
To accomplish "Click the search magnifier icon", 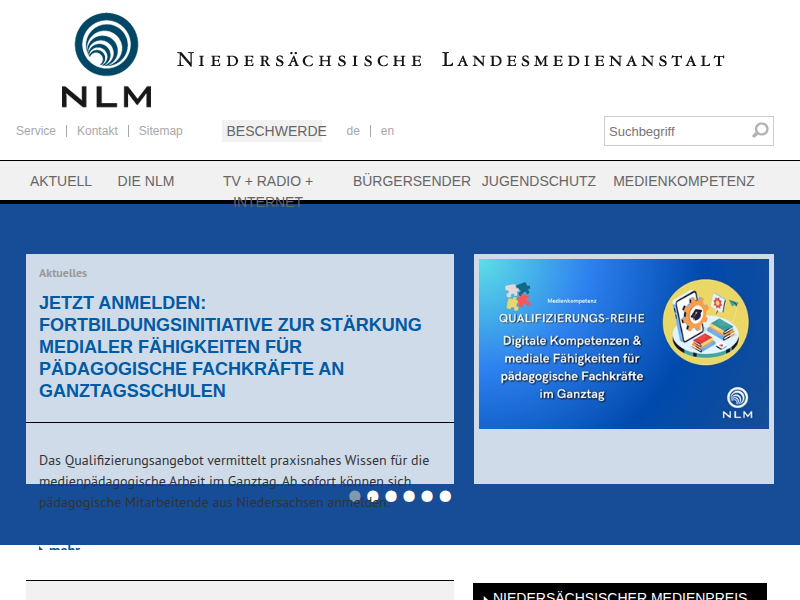I will pyautogui.click(x=760, y=131).
